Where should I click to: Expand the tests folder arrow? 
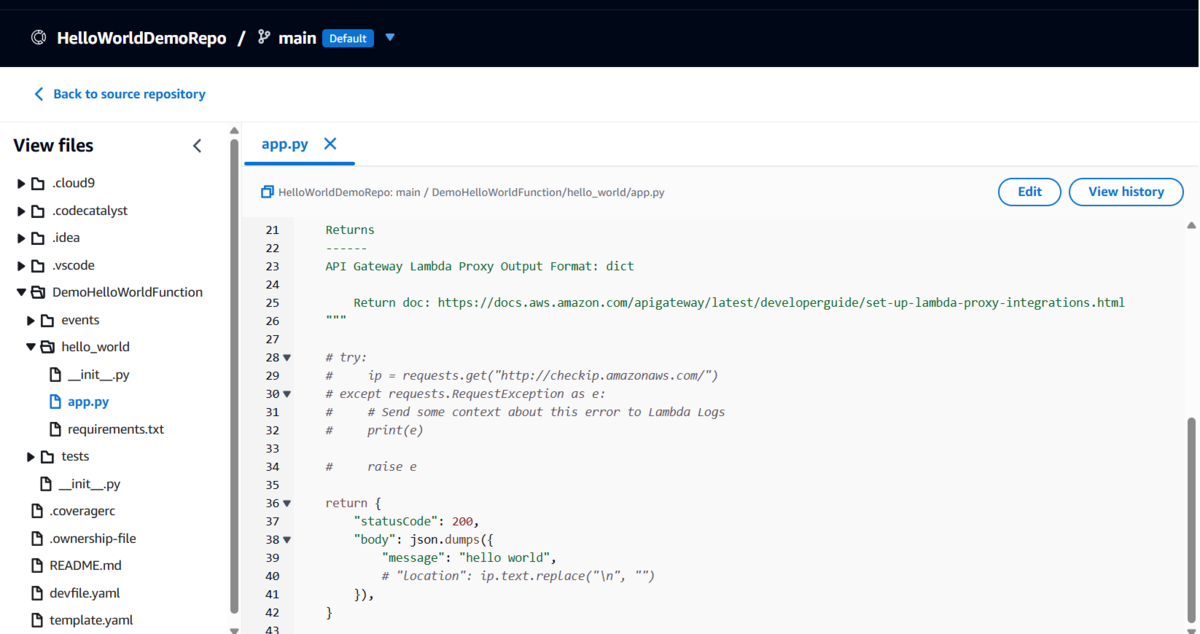click(31, 457)
